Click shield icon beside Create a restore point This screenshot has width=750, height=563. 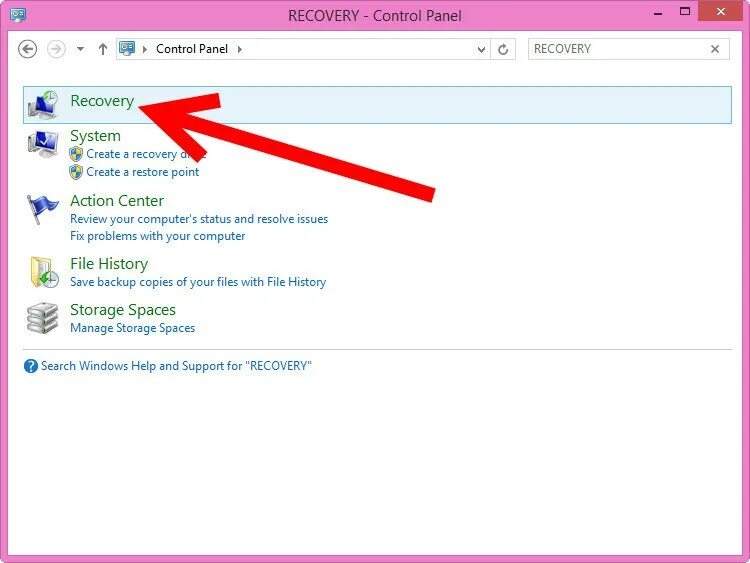tap(76, 172)
